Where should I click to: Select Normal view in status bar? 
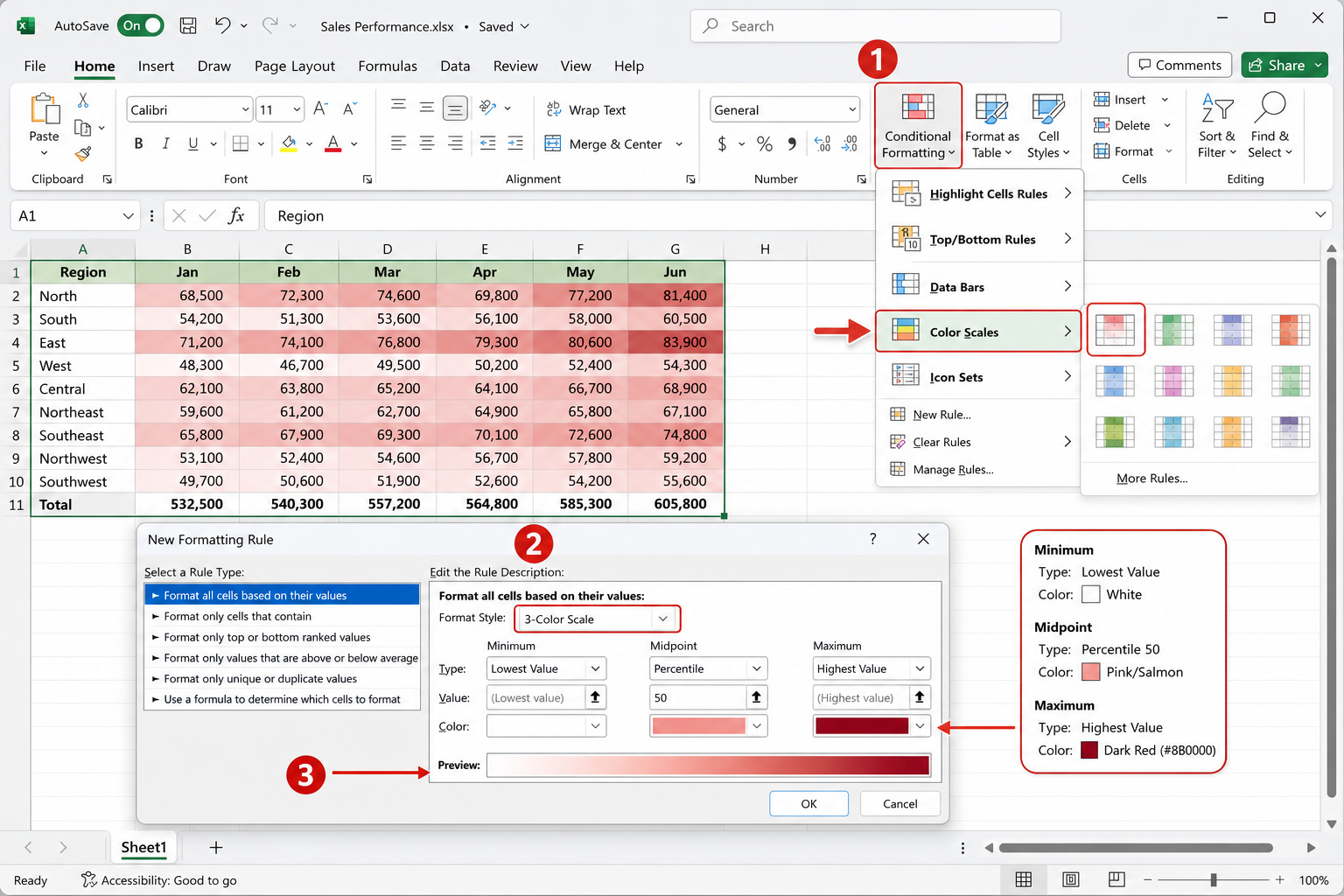coord(1024,879)
